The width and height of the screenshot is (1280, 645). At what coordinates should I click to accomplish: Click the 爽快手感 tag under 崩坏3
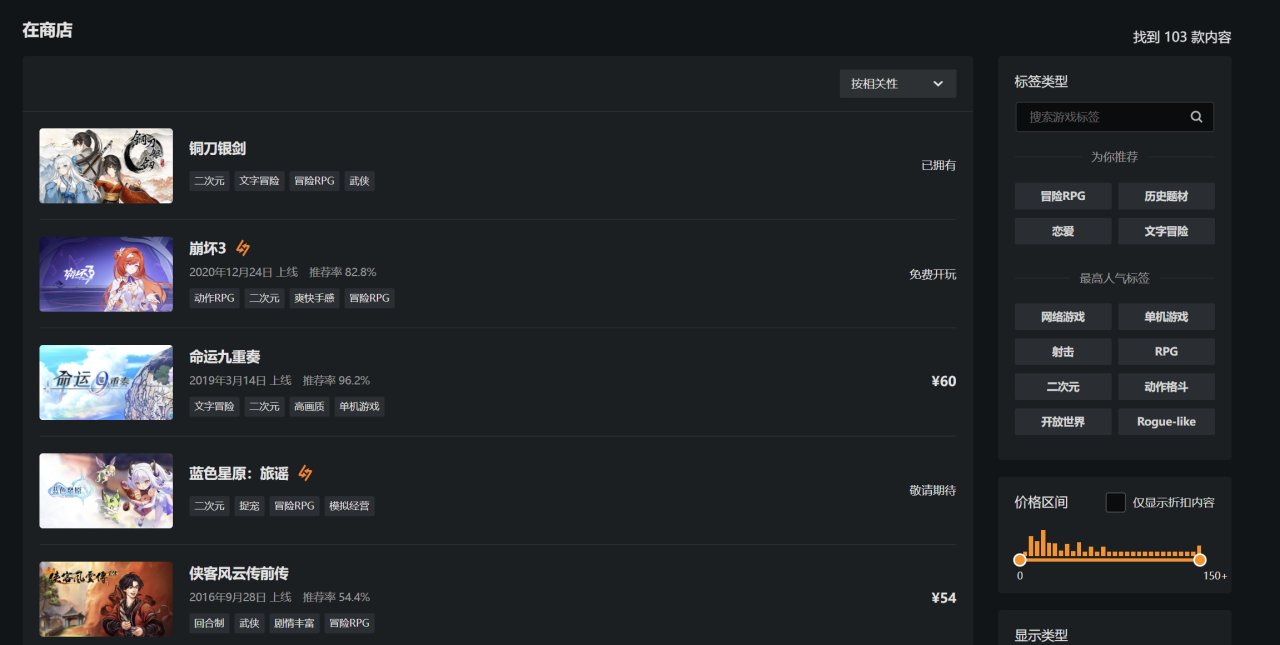pyautogui.click(x=315, y=298)
